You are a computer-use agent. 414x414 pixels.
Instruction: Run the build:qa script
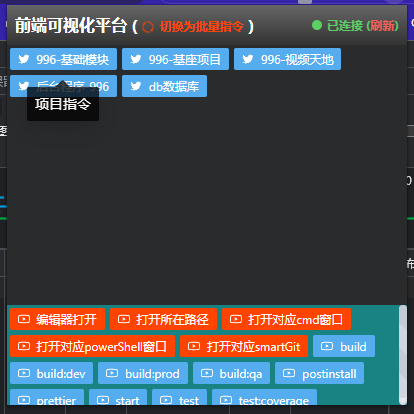[x=231, y=373]
